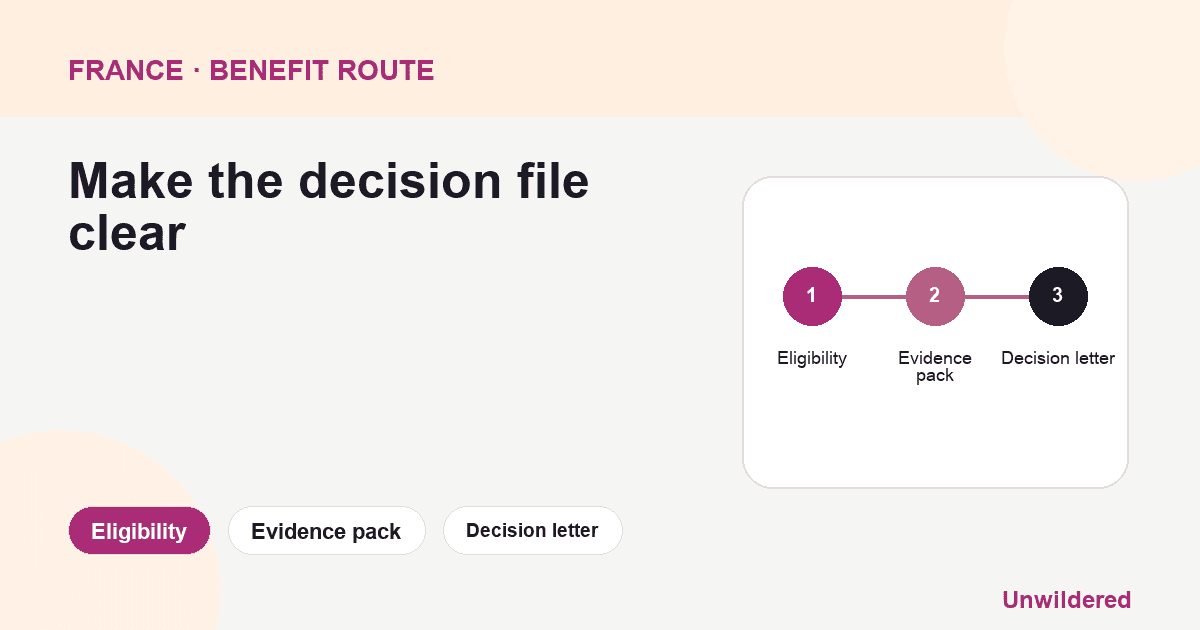This screenshot has height=630, width=1200.
Task: Click the heading line 'Make the decision file'
Action: (x=329, y=182)
